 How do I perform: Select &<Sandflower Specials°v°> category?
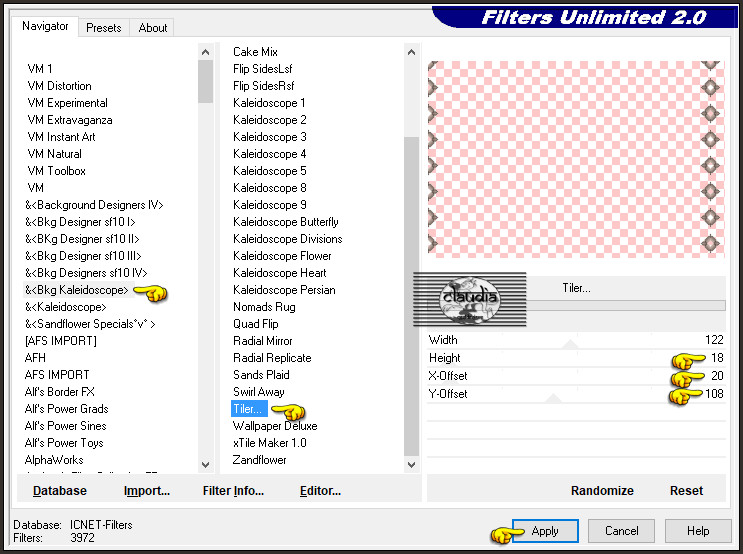click(90, 324)
